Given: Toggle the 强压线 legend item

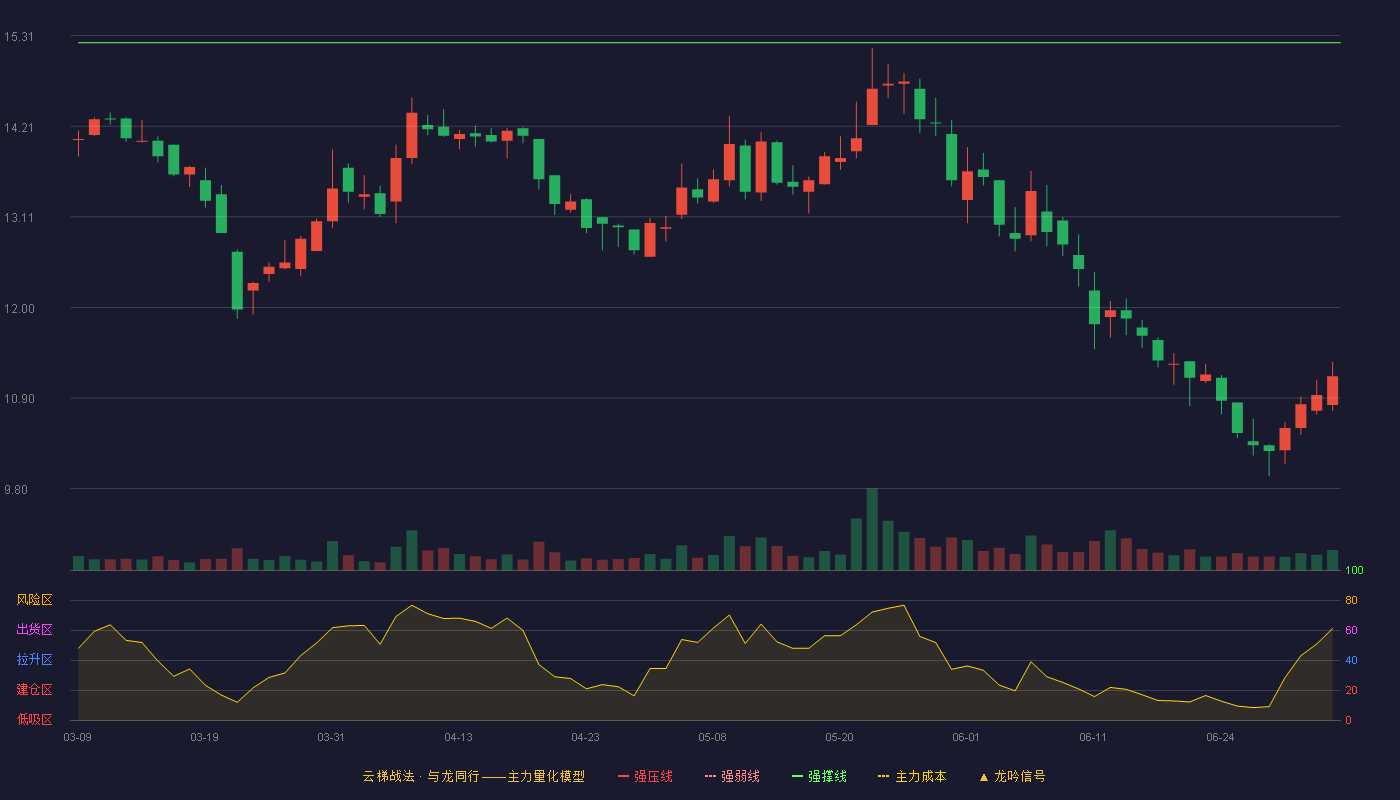Looking at the screenshot, I should (x=645, y=776).
